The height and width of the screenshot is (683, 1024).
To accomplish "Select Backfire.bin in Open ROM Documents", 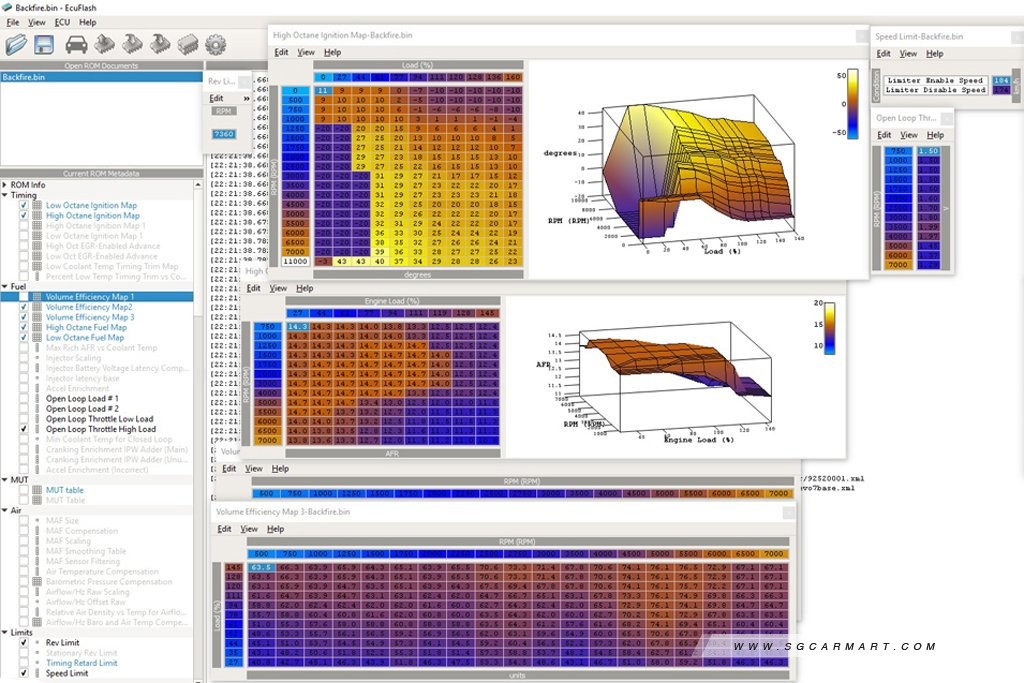I will [x=101, y=77].
